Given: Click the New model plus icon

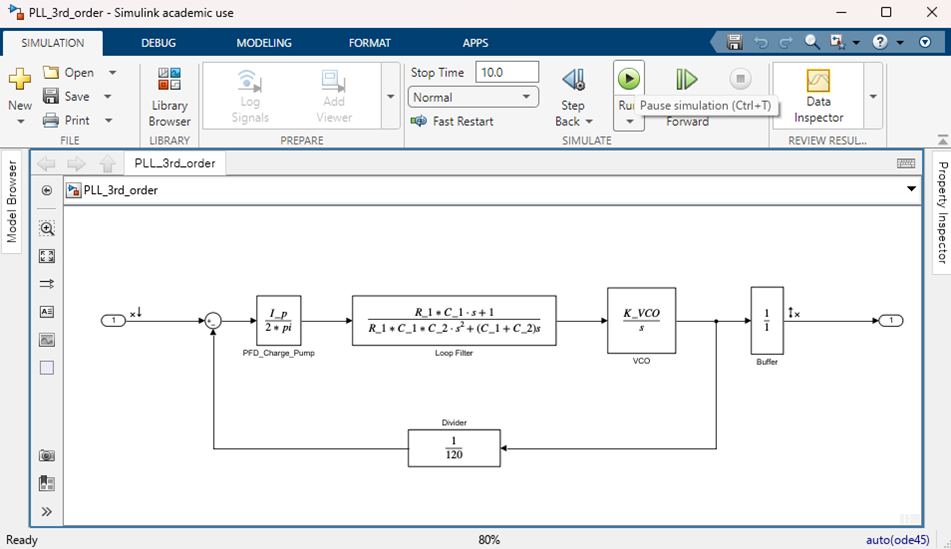Looking at the screenshot, I should pyautogui.click(x=19, y=79).
